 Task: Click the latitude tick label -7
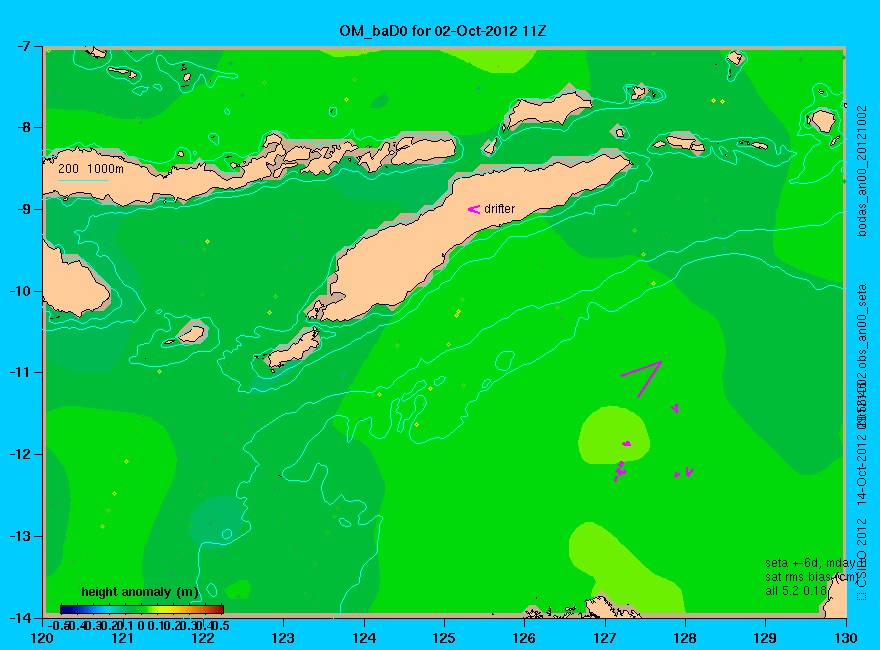point(25,46)
